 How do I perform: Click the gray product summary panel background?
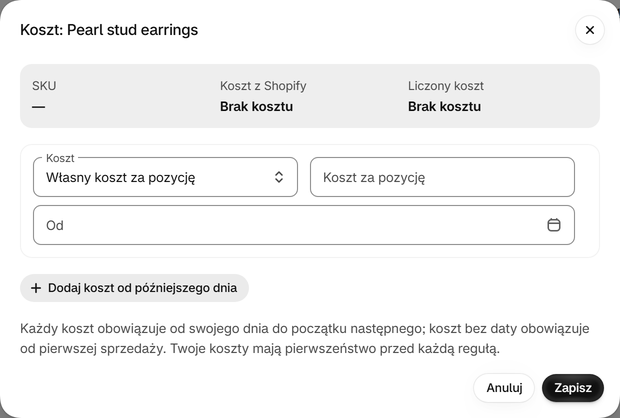pos(310,96)
